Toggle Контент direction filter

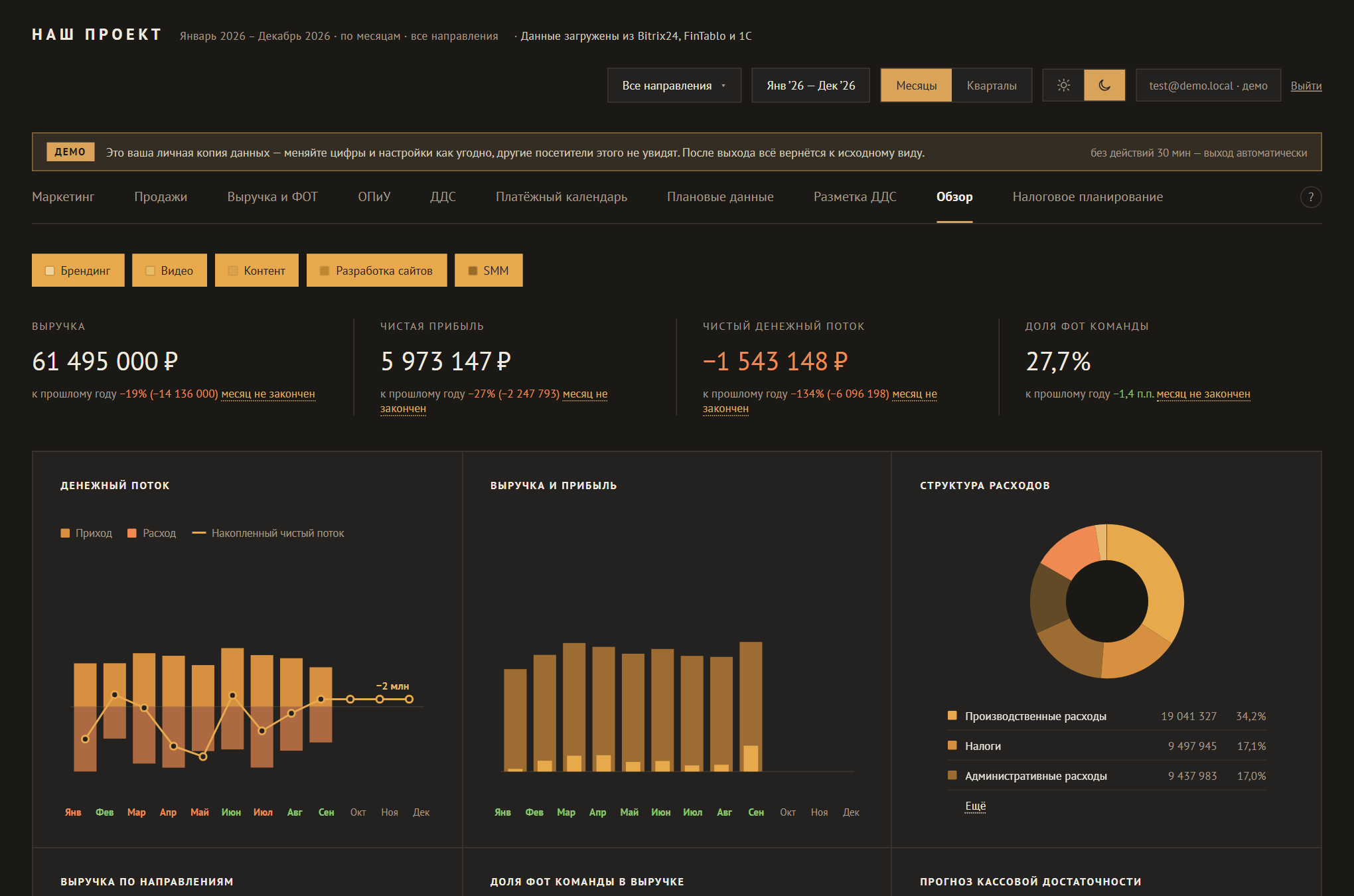click(x=257, y=270)
